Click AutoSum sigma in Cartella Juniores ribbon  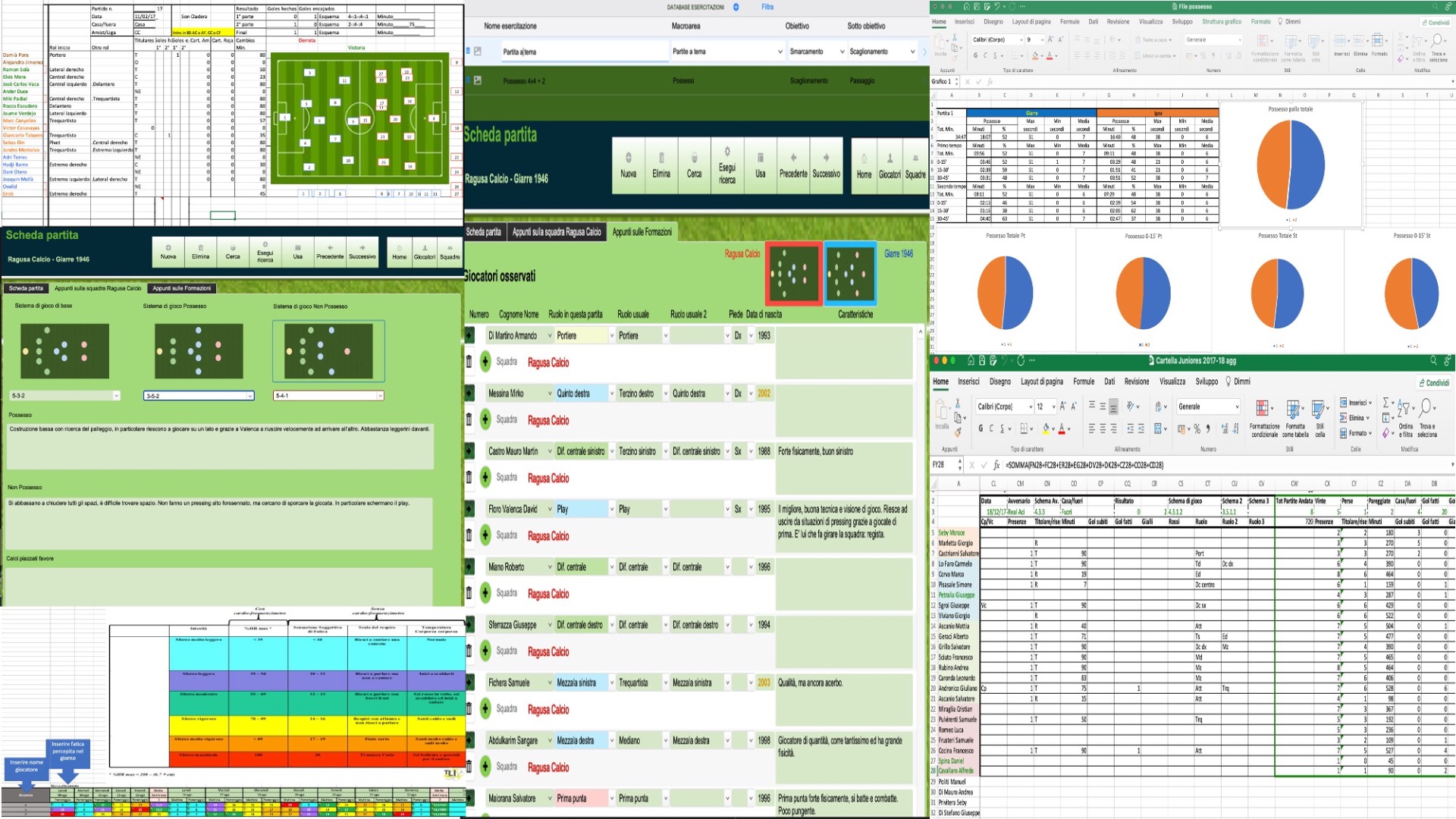(1386, 403)
